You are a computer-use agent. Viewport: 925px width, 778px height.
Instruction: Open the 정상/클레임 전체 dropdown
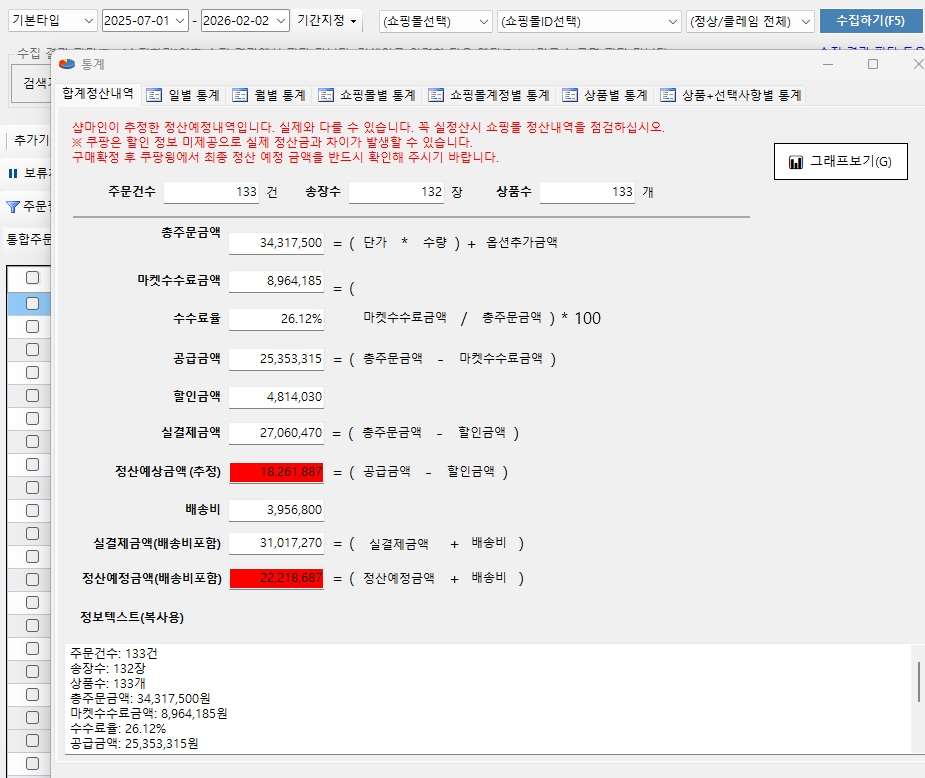[806, 21]
